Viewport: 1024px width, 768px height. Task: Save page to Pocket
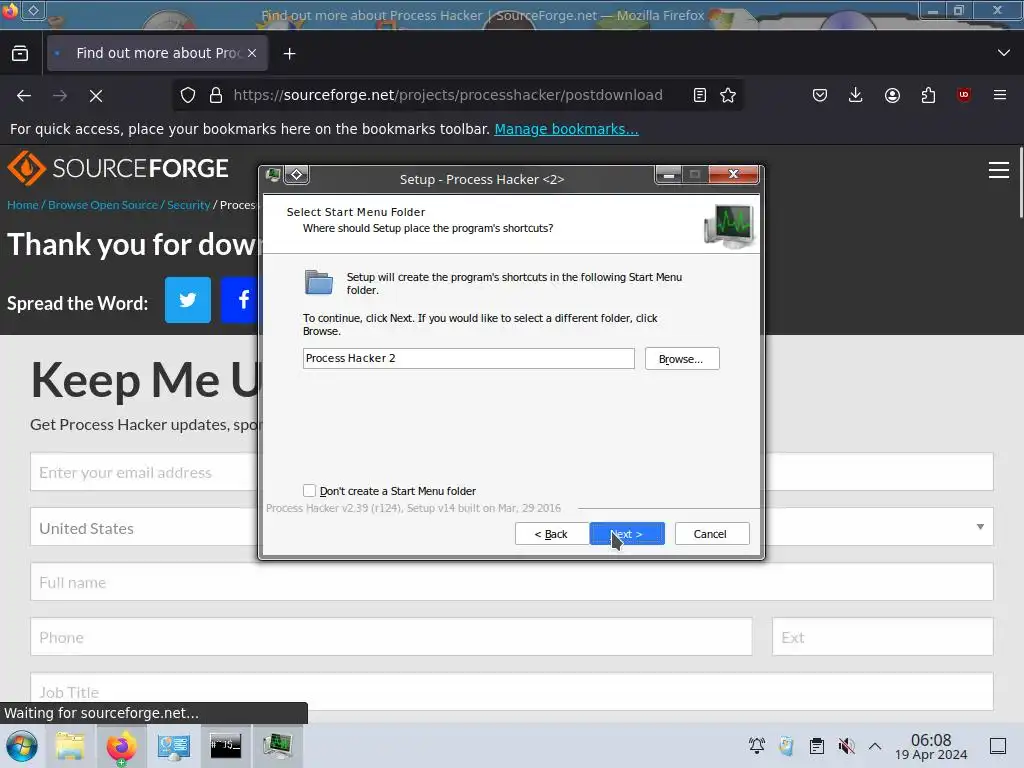tap(820, 95)
